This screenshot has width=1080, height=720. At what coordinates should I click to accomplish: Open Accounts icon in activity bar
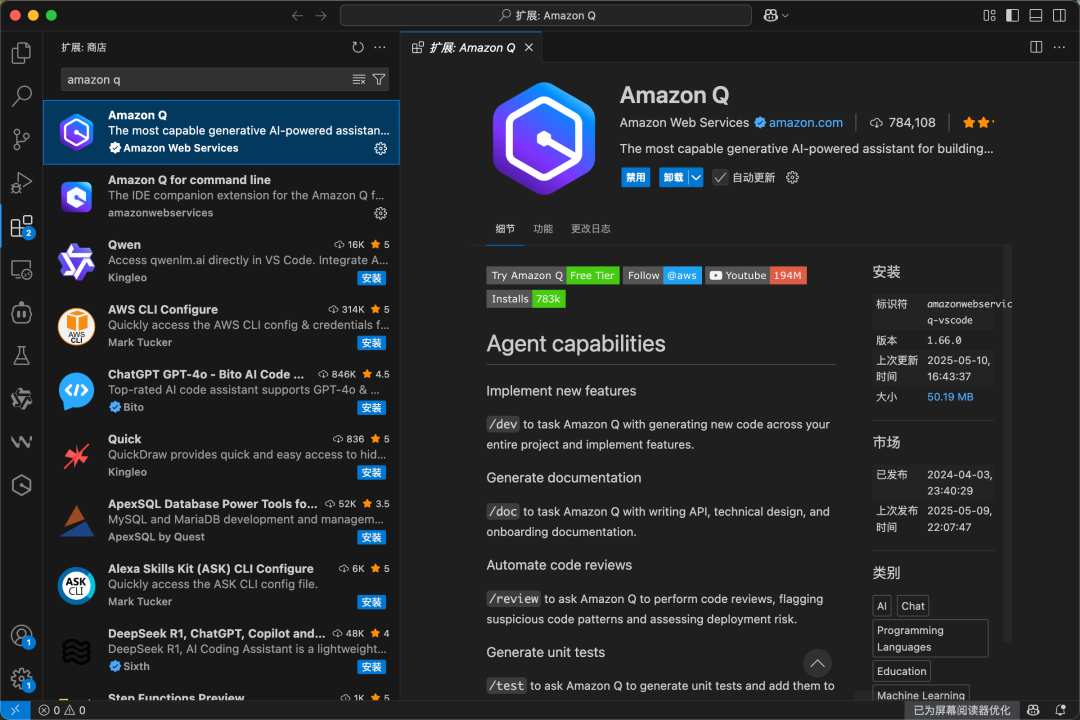click(x=21, y=635)
